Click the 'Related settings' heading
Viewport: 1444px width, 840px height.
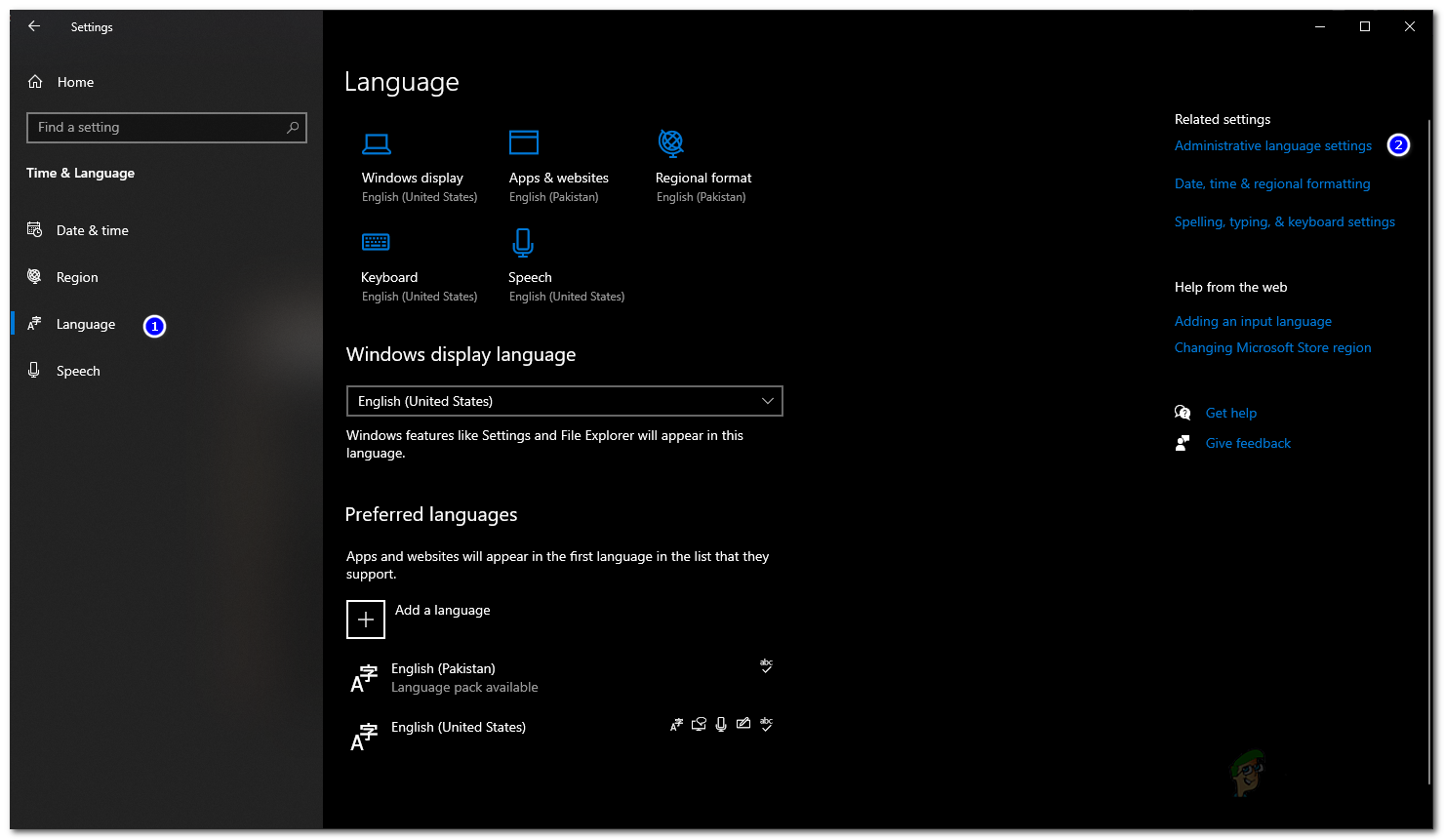click(x=1223, y=119)
